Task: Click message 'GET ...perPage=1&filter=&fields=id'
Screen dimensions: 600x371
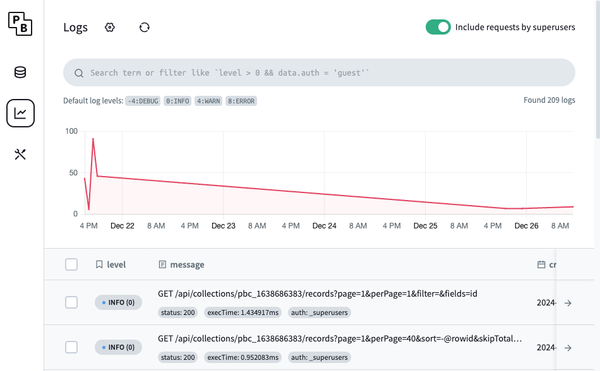Action: pyautogui.click(x=318, y=294)
